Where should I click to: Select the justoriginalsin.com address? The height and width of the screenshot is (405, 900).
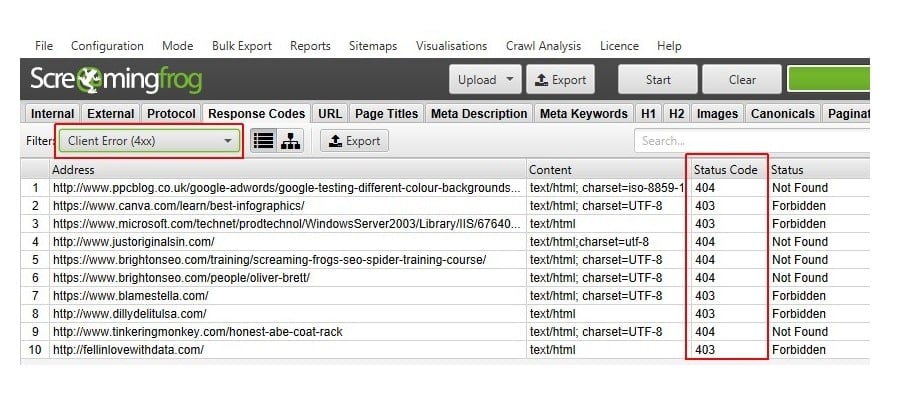point(134,242)
